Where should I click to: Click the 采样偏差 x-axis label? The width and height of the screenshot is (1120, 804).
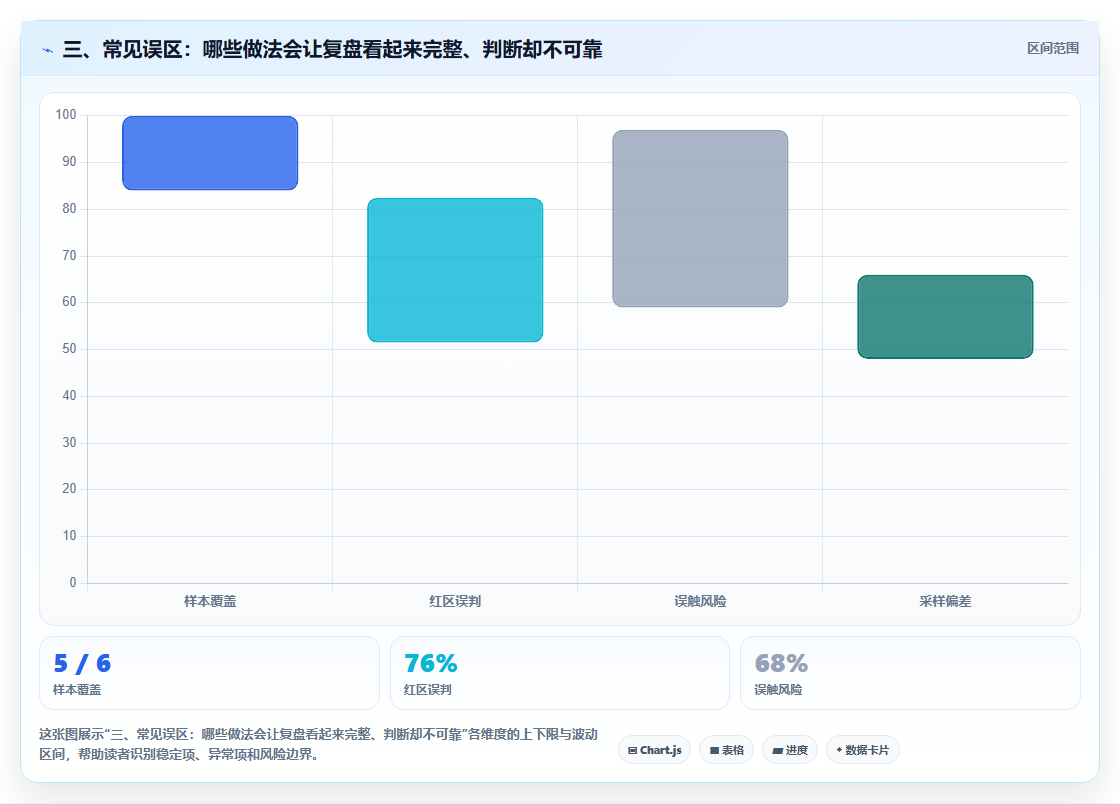pos(945,601)
